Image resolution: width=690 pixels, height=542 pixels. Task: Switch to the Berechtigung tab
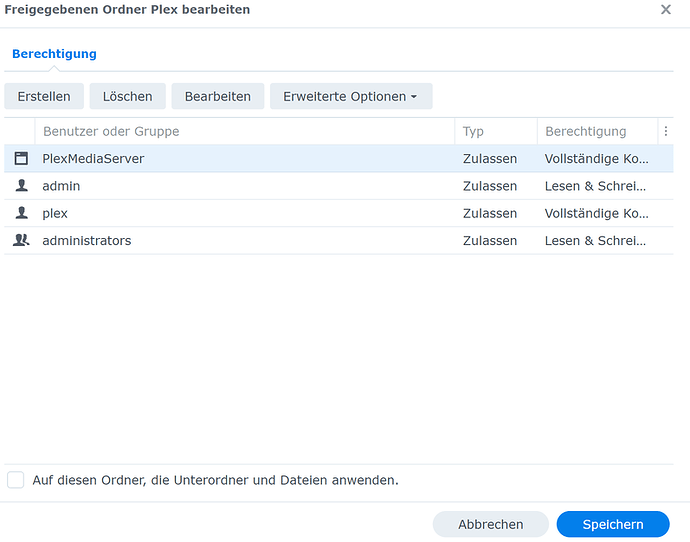[x=54, y=54]
